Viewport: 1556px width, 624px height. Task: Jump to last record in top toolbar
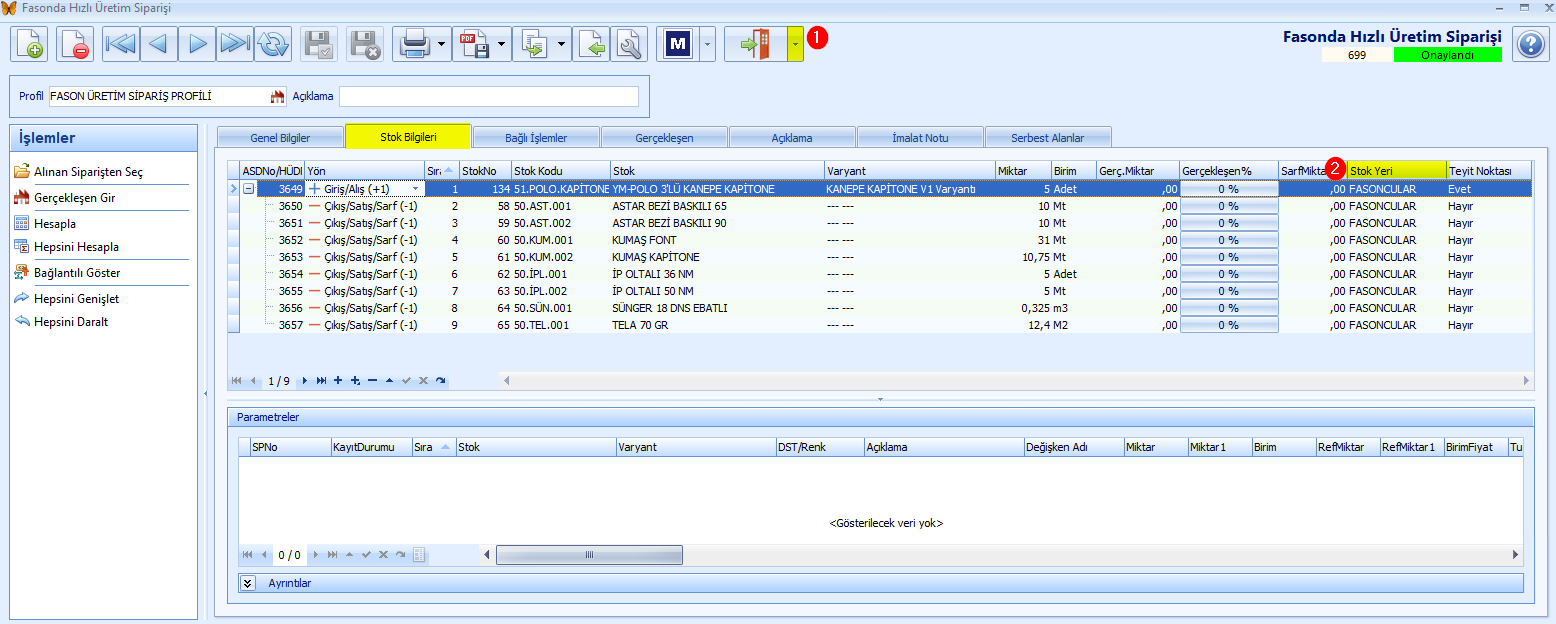235,44
